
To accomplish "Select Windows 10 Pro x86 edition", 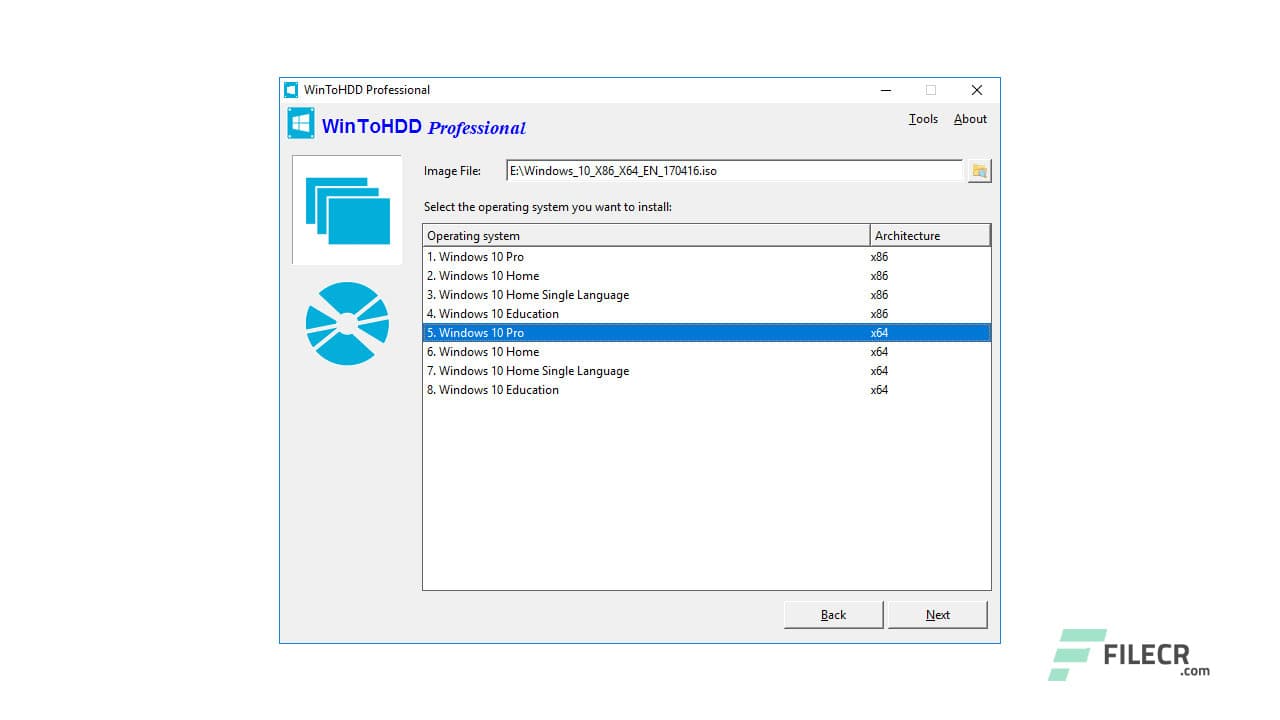I will (600, 256).
